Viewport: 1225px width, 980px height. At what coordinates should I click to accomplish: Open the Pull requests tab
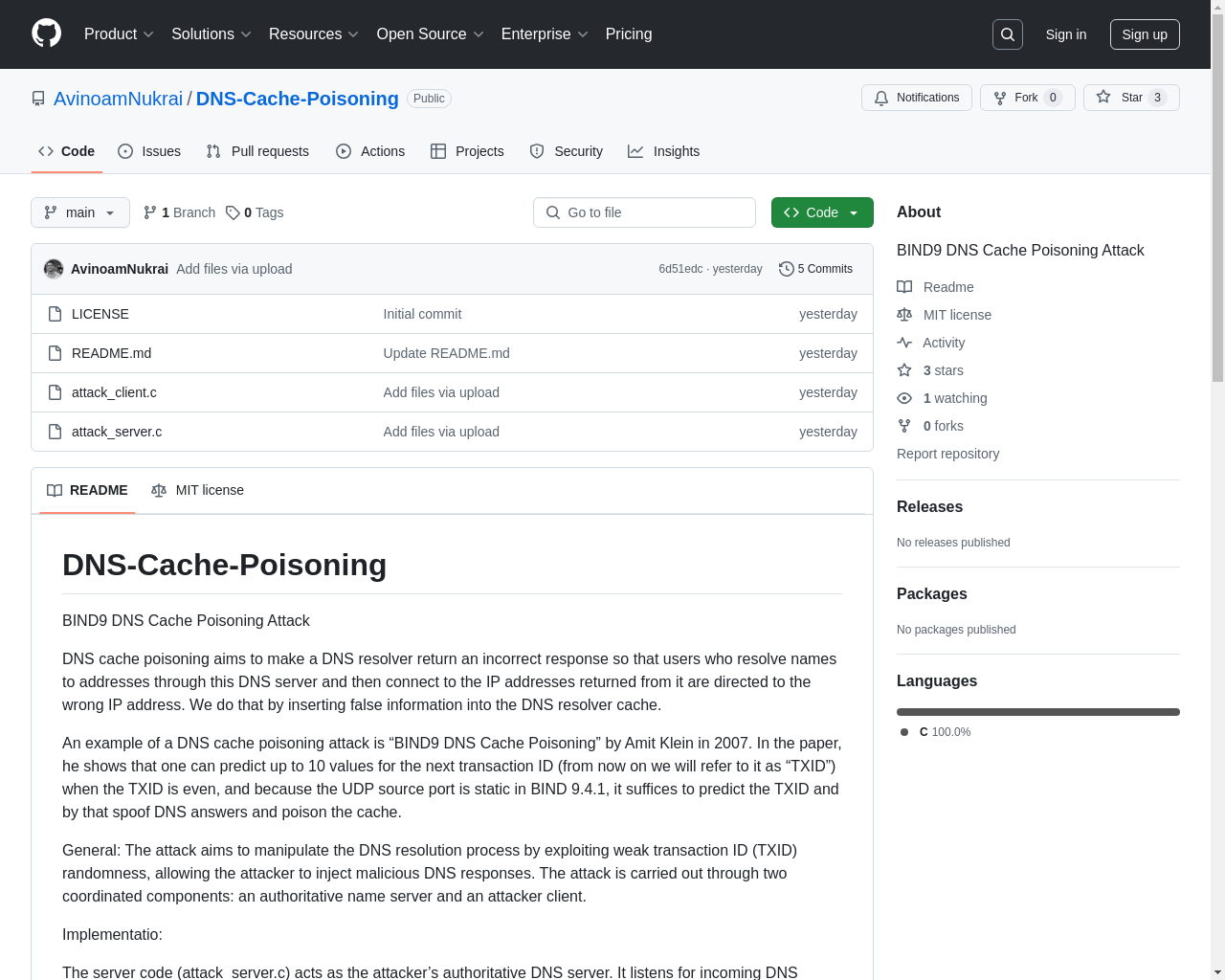point(257,151)
